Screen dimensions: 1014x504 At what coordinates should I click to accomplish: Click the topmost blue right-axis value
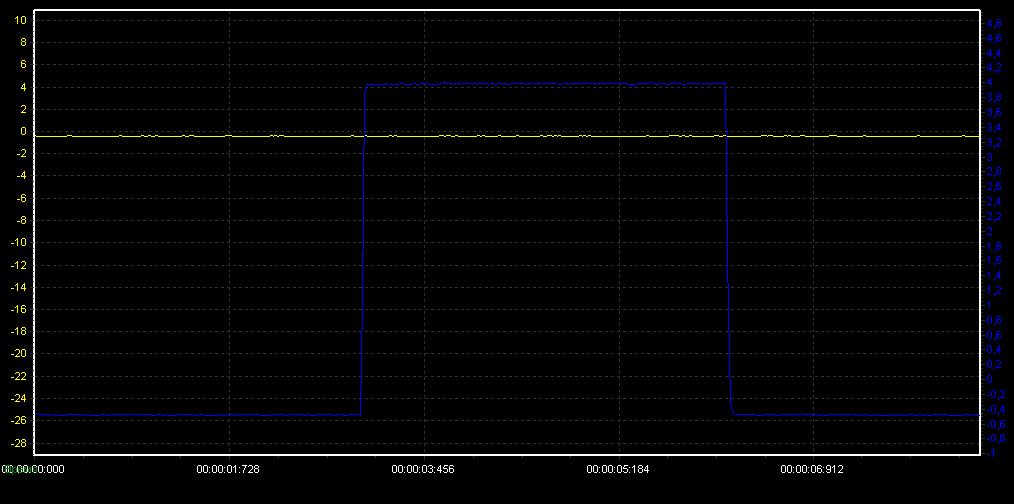point(994,23)
